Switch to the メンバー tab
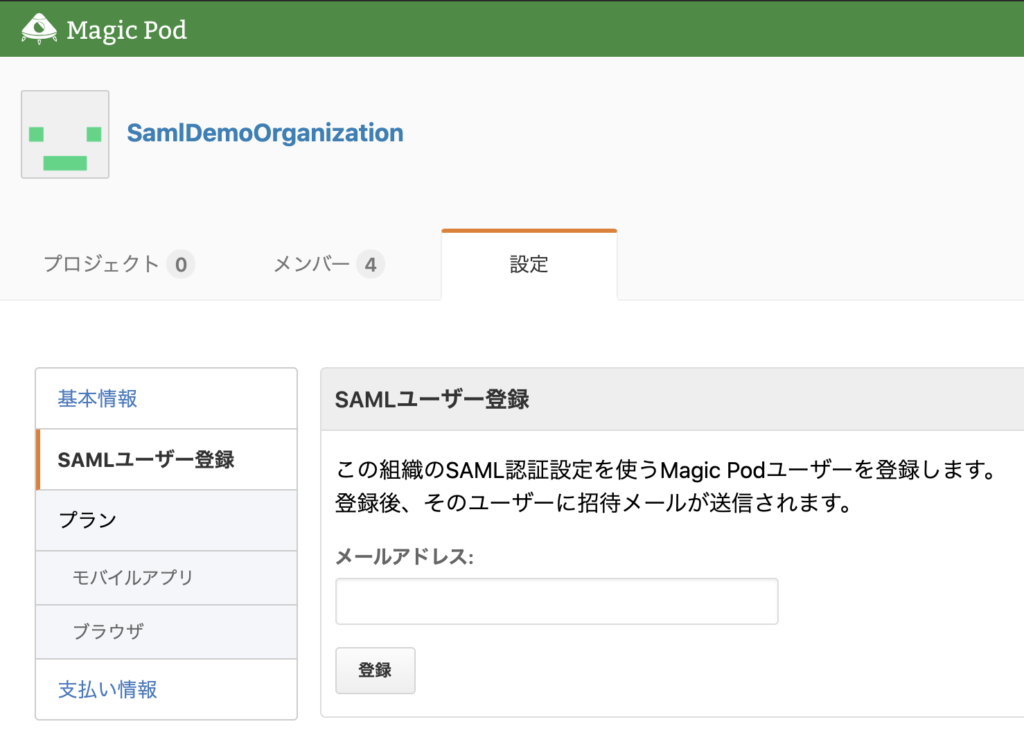Screen dimensions: 1024x751 click(328, 264)
